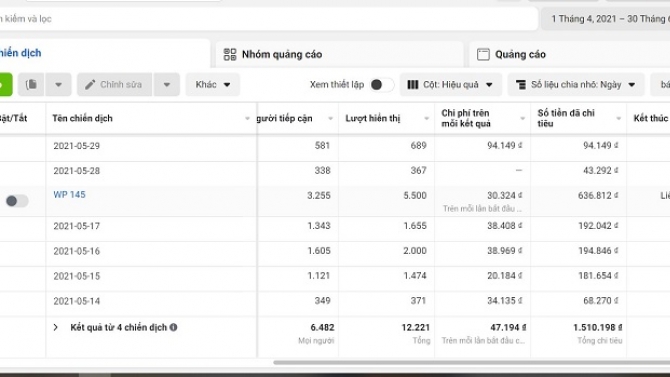Select the 2021-05-15 row date
670x377 pixels.
[x=76, y=276]
